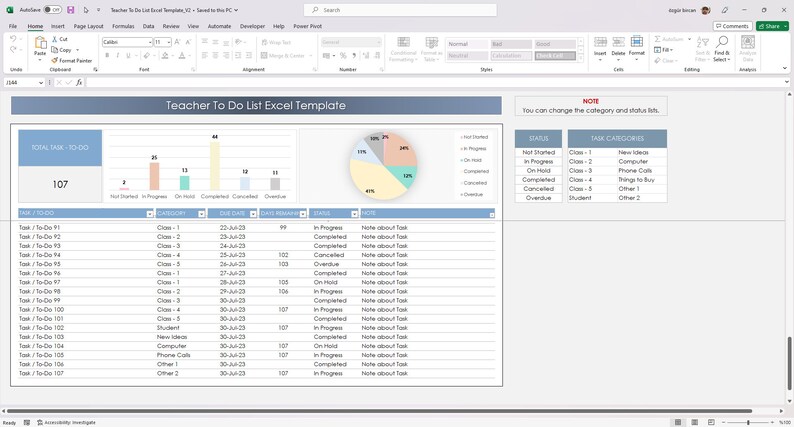The width and height of the screenshot is (794, 427).
Task: Open the font size 11 dropdown
Action: [x=169, y=42]
